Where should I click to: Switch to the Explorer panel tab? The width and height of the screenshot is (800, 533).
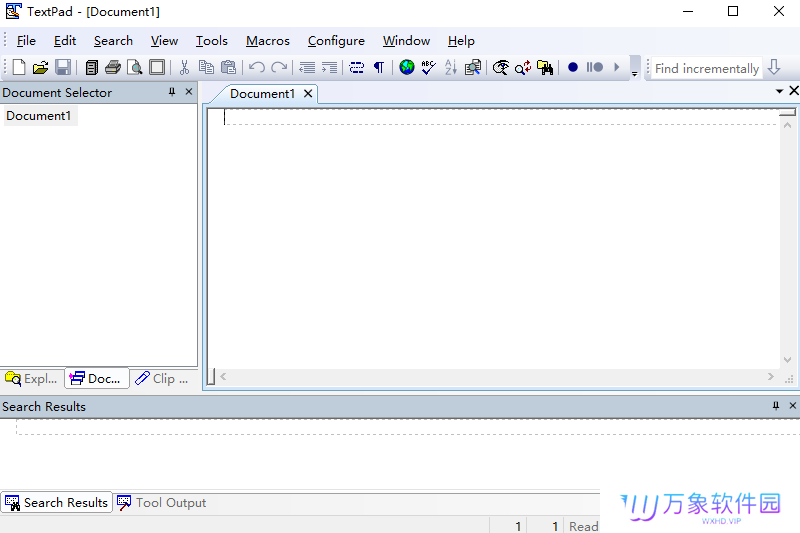point(32,378)
